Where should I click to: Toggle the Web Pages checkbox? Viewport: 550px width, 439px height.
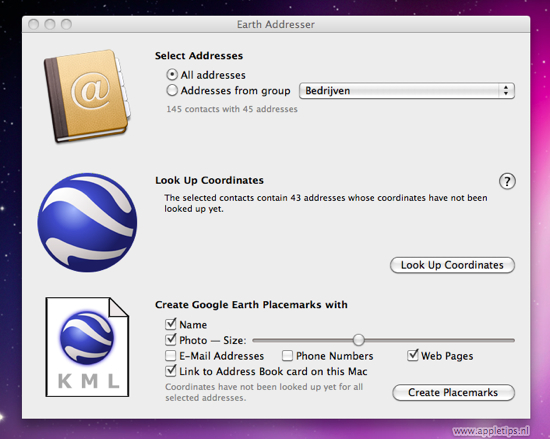pyautogui.click(x=413, y=355)
